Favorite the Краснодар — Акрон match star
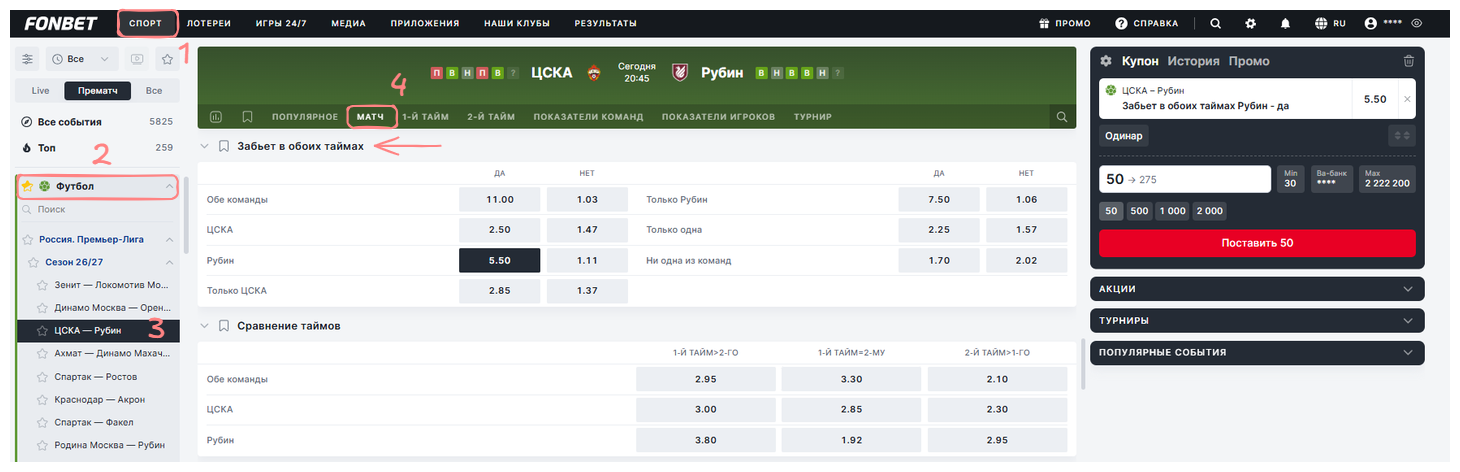The width and height of the screenshot is (1460, 472). tap(42, 400)
